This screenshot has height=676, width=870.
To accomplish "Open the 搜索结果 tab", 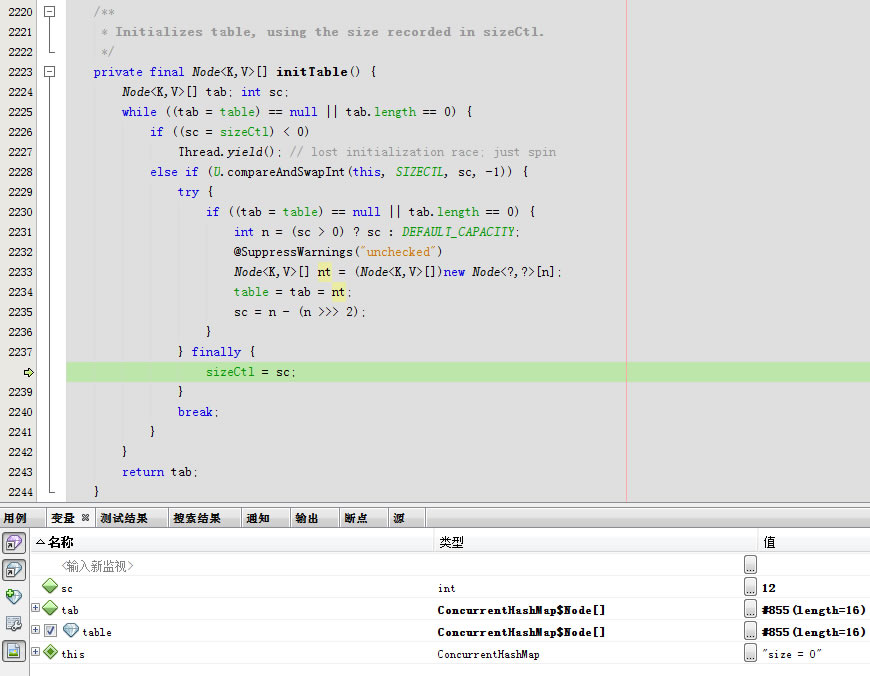I will coord(197,518).
